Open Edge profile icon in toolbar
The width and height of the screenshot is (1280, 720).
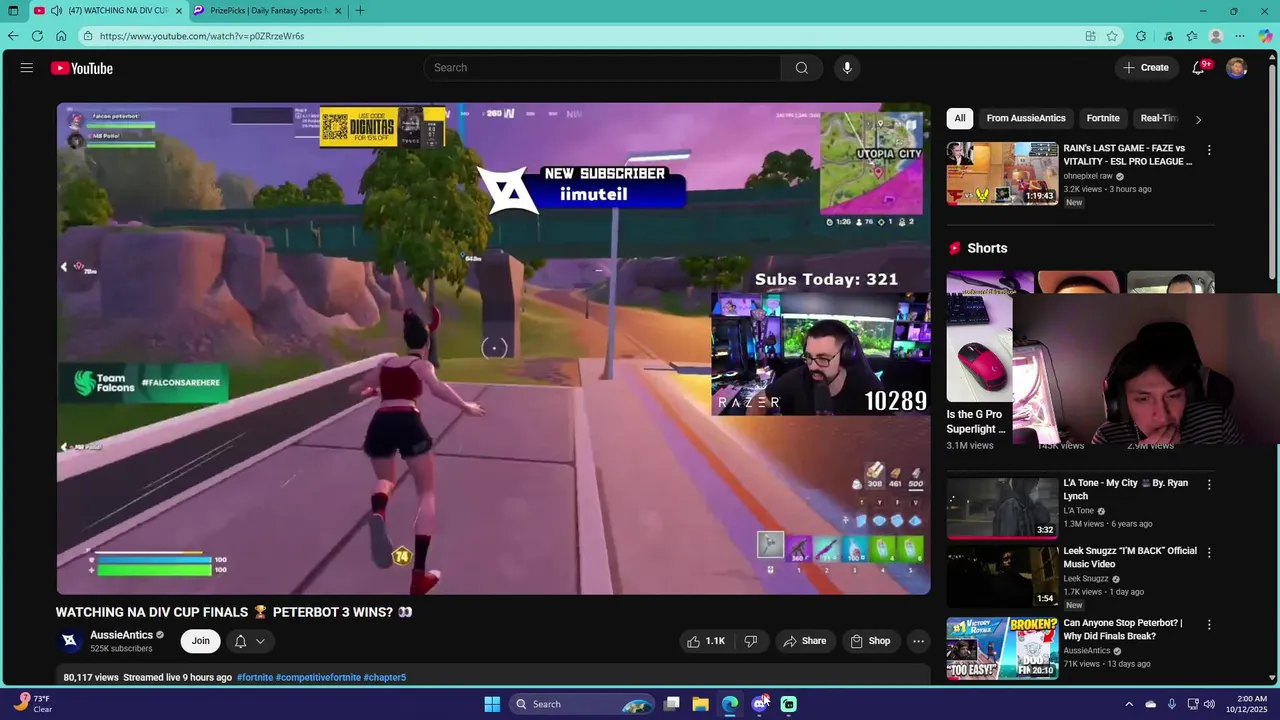pyautogui.click(x=1216, y=36)
